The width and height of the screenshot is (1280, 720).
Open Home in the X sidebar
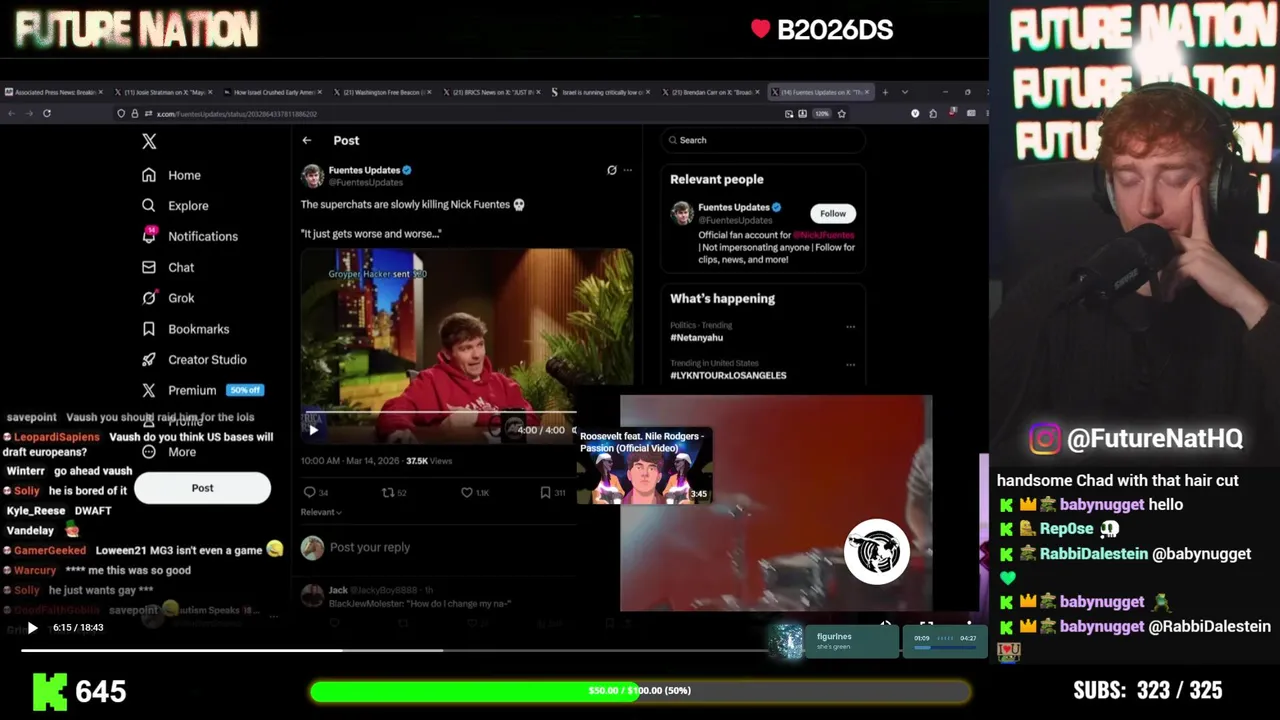point(171,175)
